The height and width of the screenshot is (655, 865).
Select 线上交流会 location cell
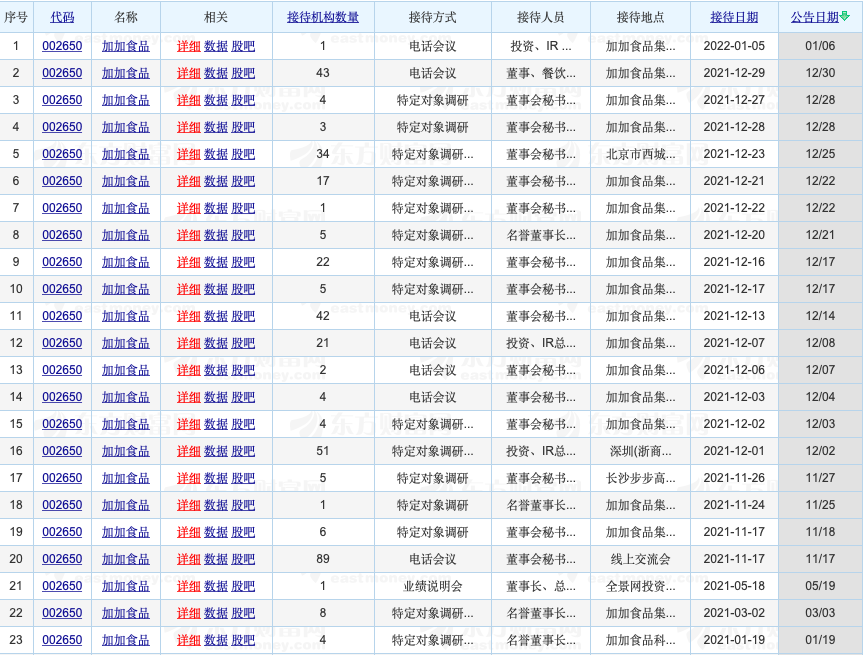click(640, 559)
